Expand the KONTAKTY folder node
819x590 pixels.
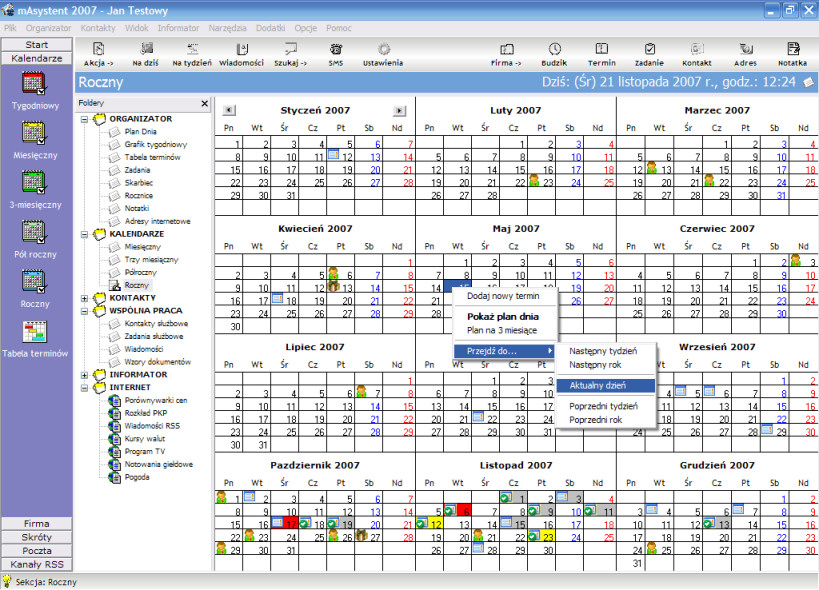pos(84,298)
